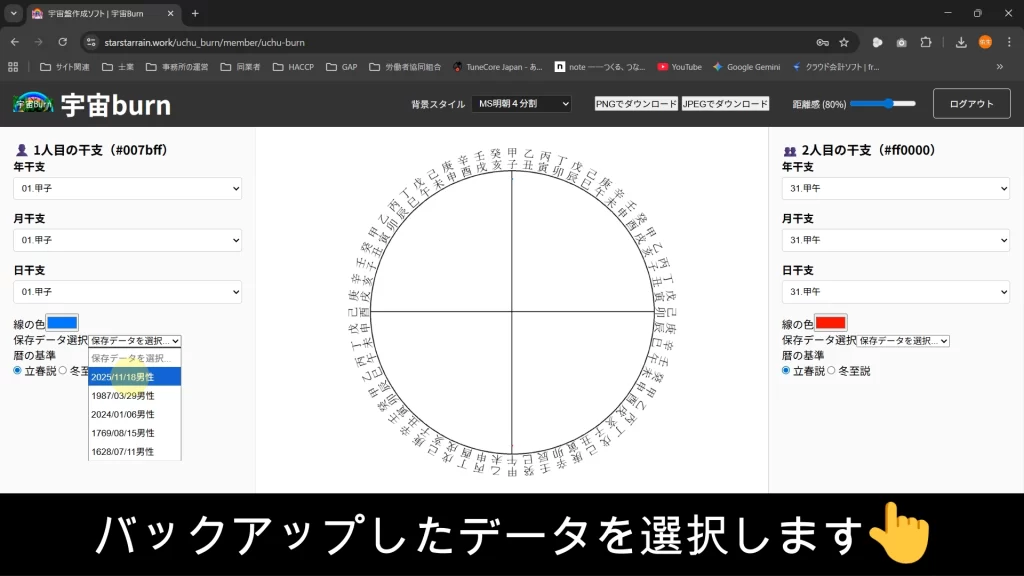This screenshot has width=1024, height=576.
Task: Select 冬至説 radio for person 2
Action: [832, 371]
